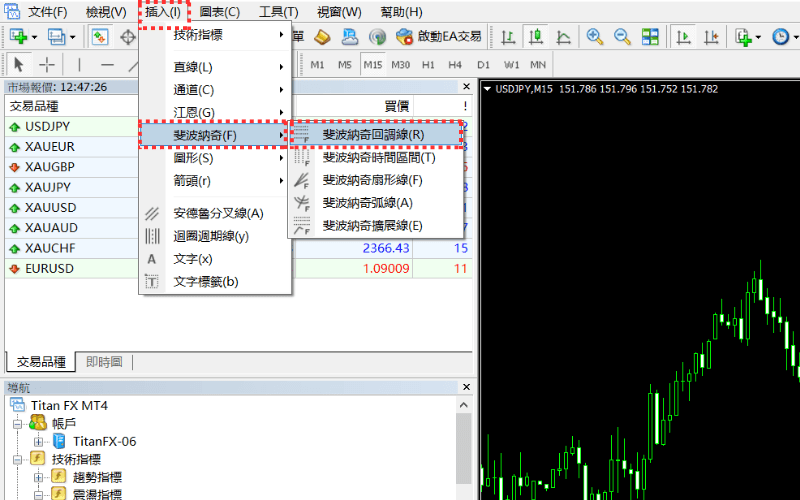Open the 圖表(C) menu

(x=219, y=12)
